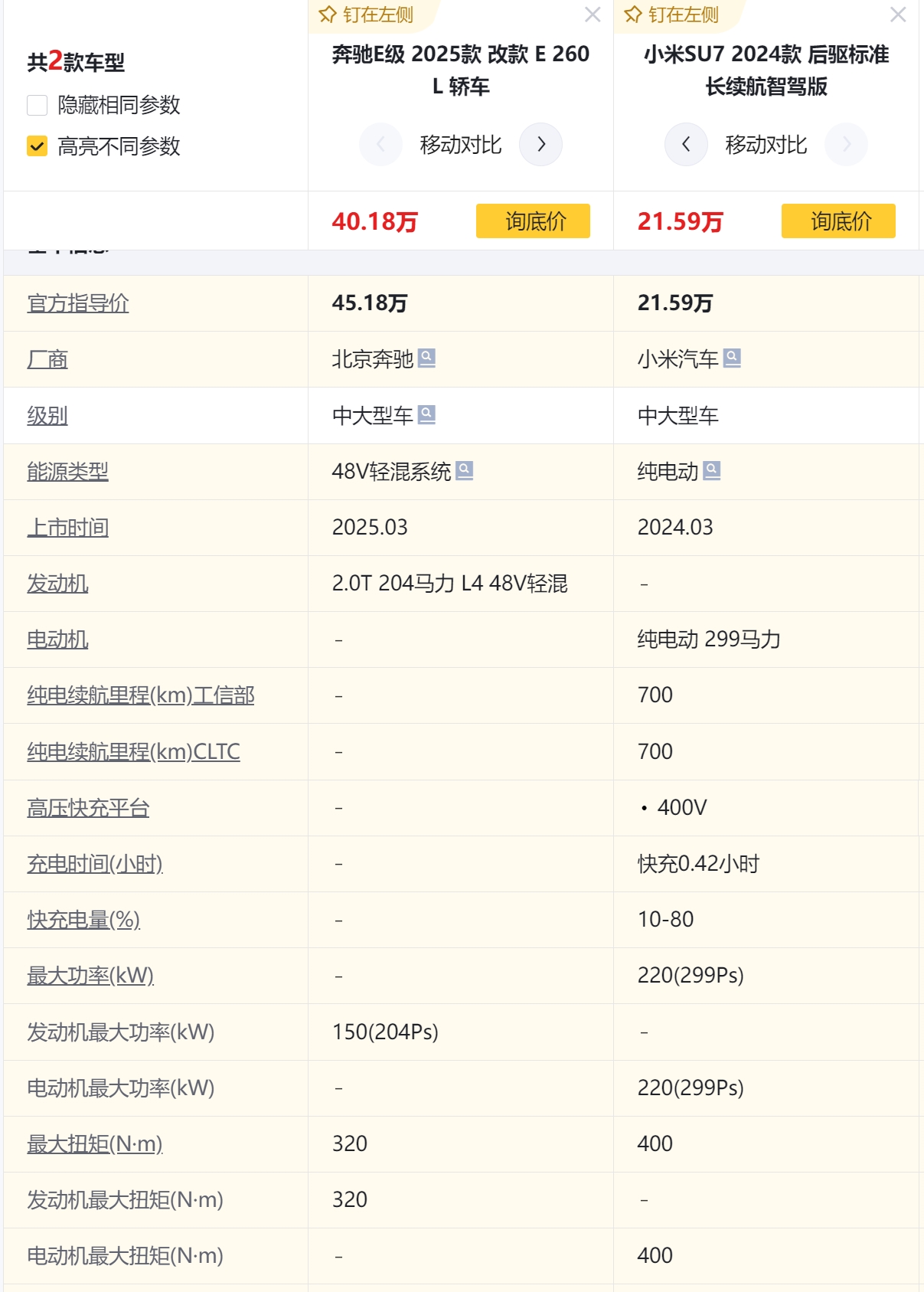Move the Mercedes E-Class column right
The height and width of the screenshot is (1292, 924).
click(x=541, y=144)
